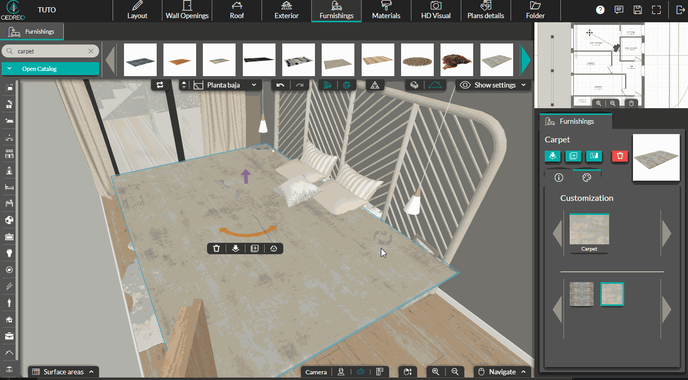Click the trash icon on floating toolbar

coord(216,249)
